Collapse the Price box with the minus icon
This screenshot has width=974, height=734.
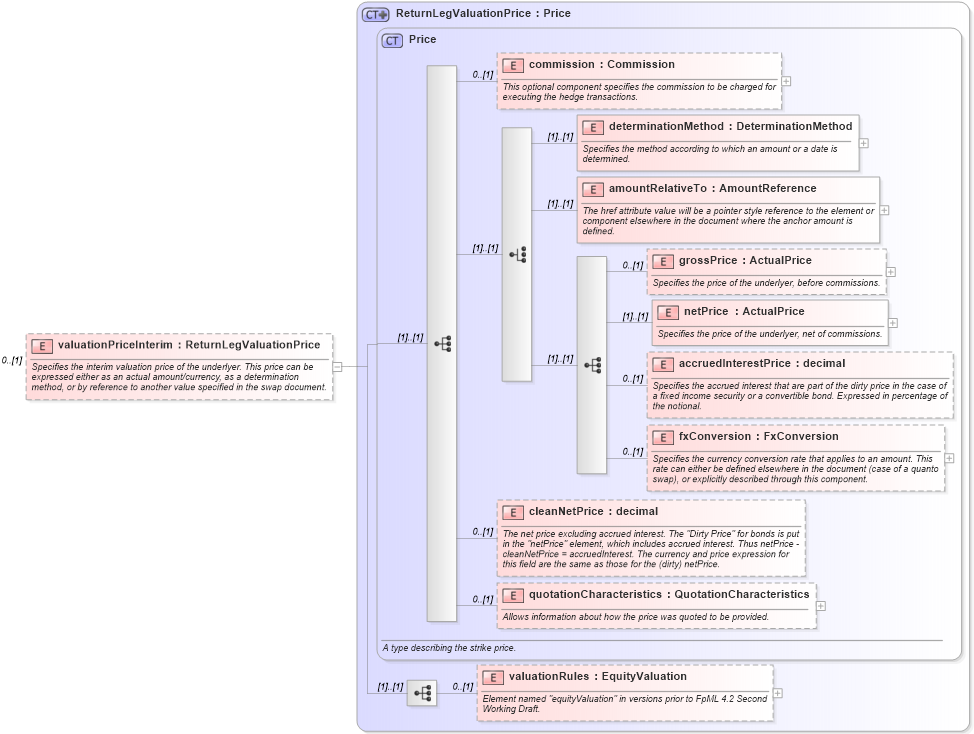pyautogui.click(x=337, y=366)
